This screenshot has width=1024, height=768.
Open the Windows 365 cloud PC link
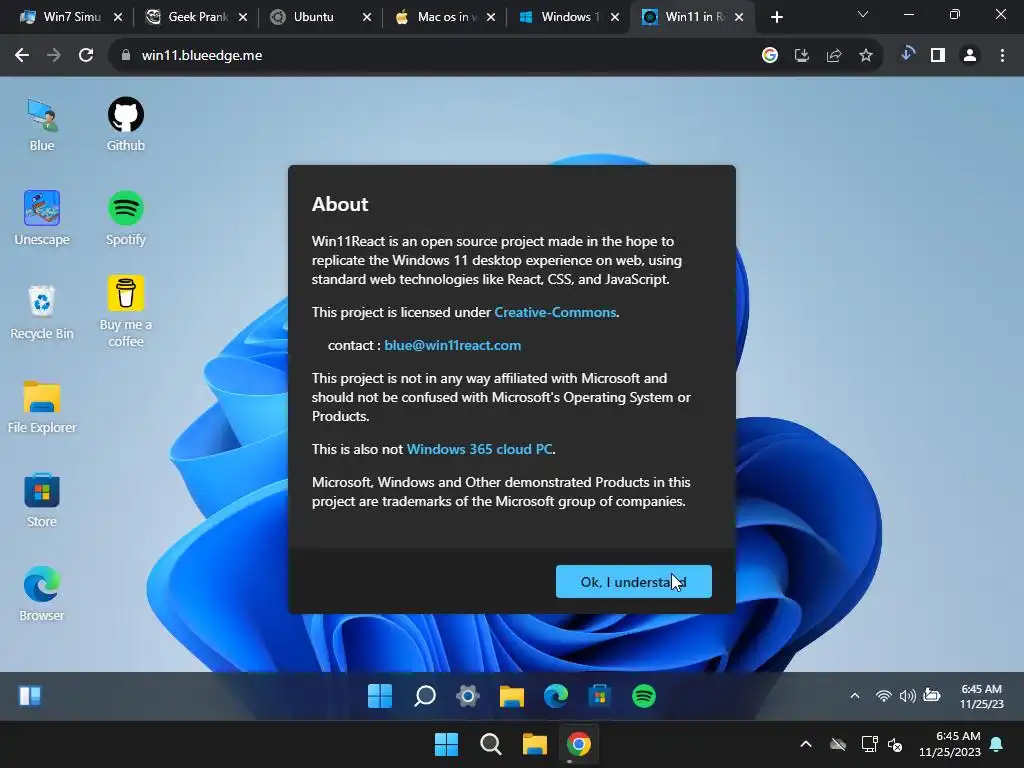(479, 449)
